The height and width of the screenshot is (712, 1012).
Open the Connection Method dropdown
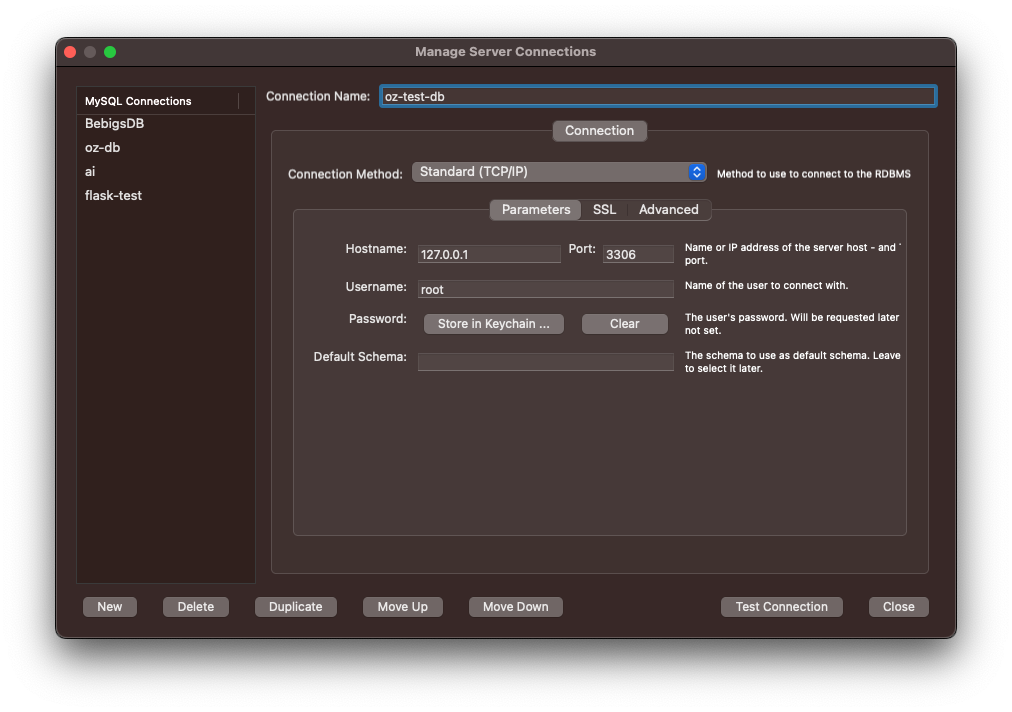(559, 172)
